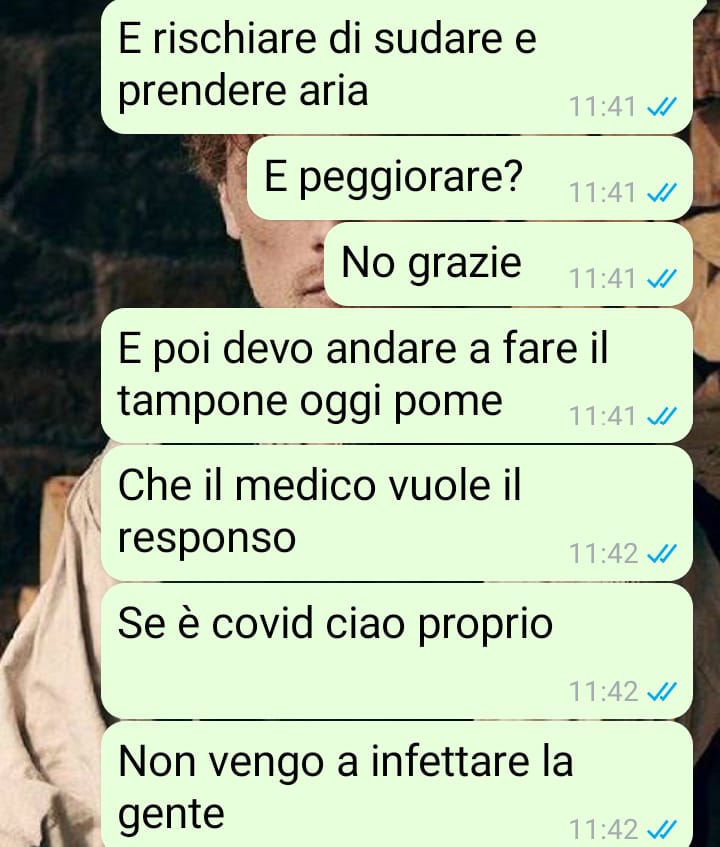Tap read ticks on 'tampone oggi pome' message
720x847 pixels.
662,416
